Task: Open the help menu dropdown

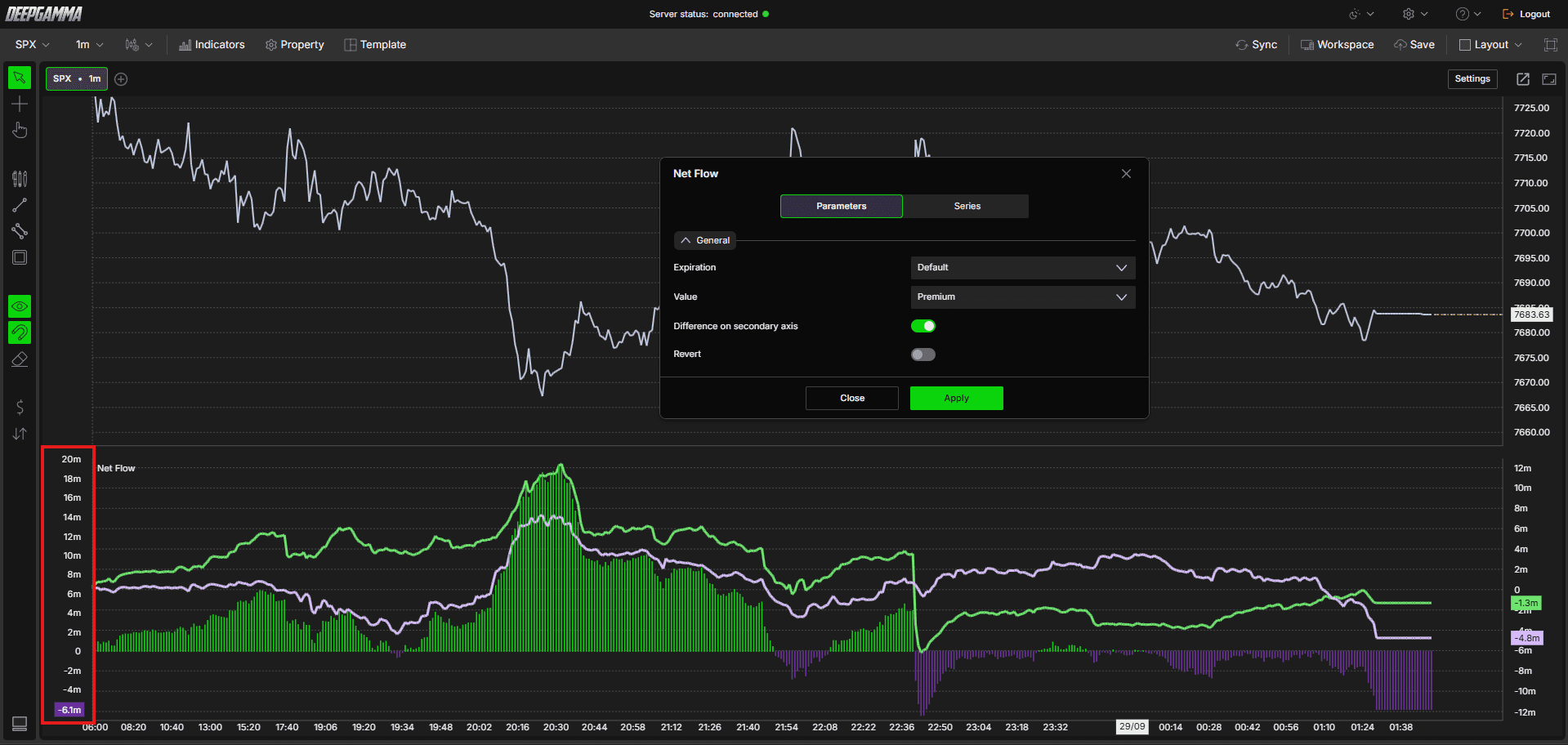Action: pyautogui.click(x=1468, y=14)
